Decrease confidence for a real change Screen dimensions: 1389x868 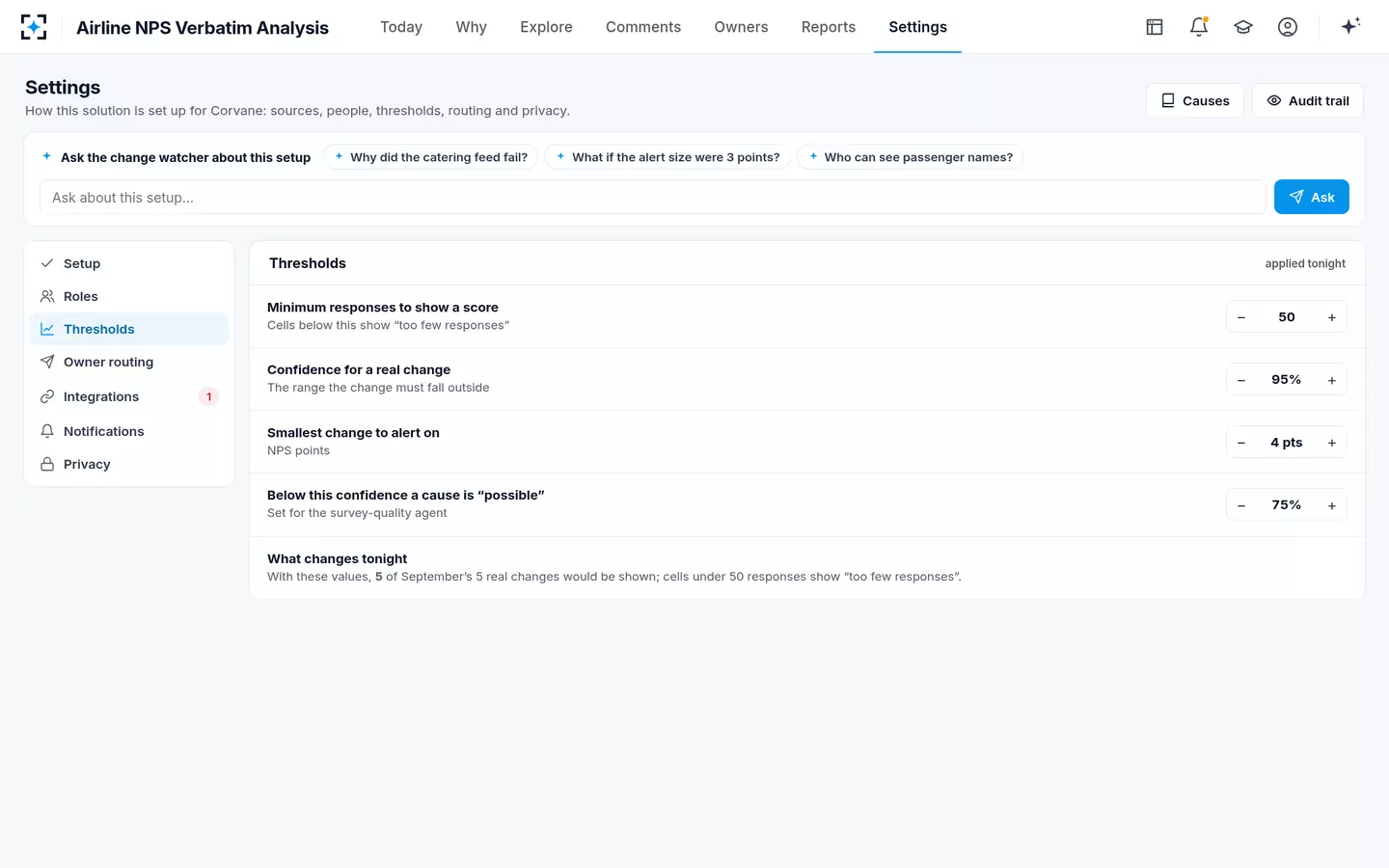1241,380
